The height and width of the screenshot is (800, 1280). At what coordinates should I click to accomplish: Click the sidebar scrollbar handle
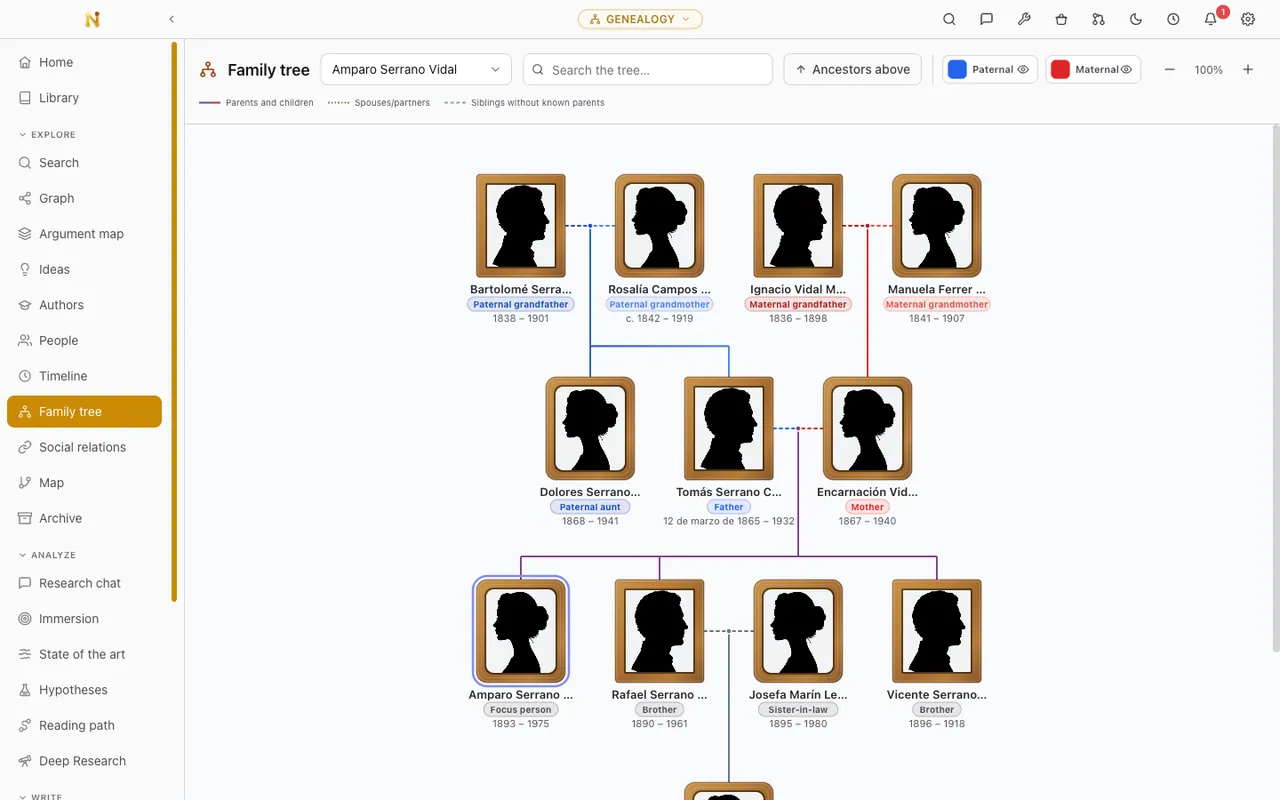point(174,322)
